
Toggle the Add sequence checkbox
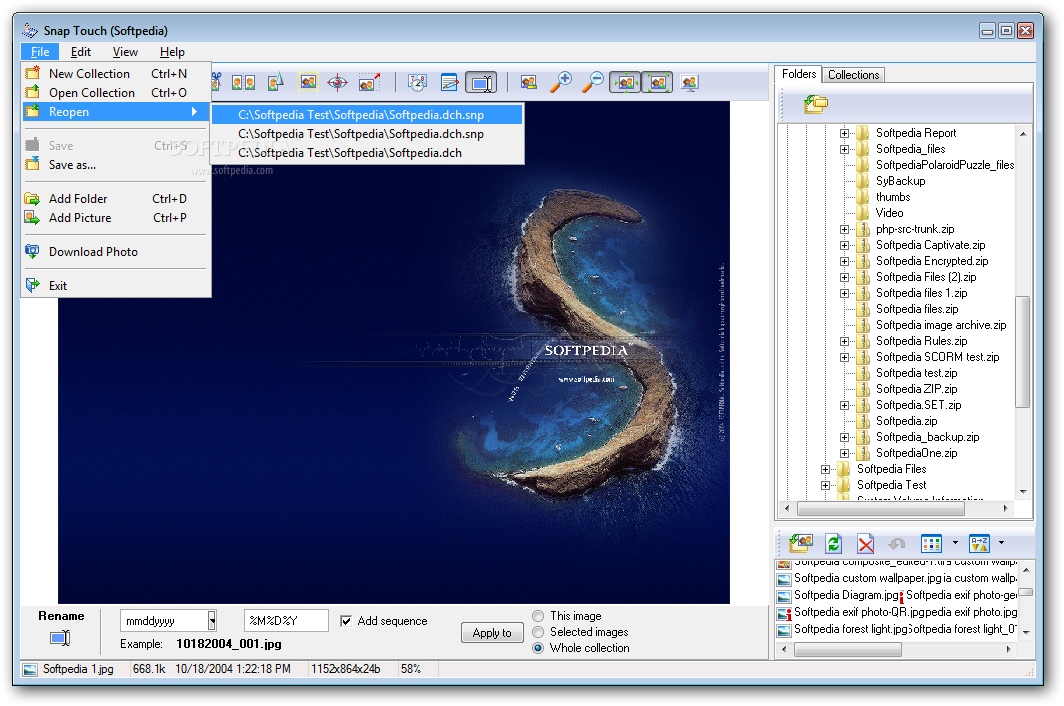pyautogui.click(x=345, y=620)
